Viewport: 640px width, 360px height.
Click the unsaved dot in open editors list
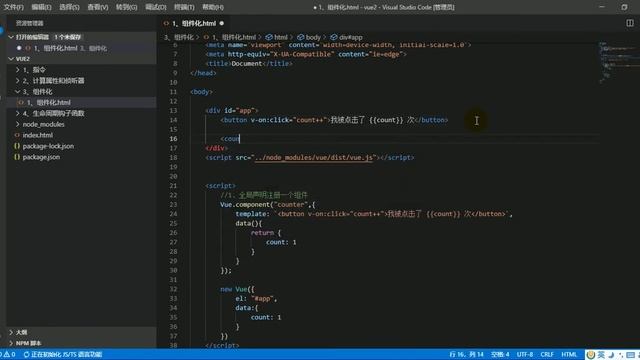tap(19, 48)
